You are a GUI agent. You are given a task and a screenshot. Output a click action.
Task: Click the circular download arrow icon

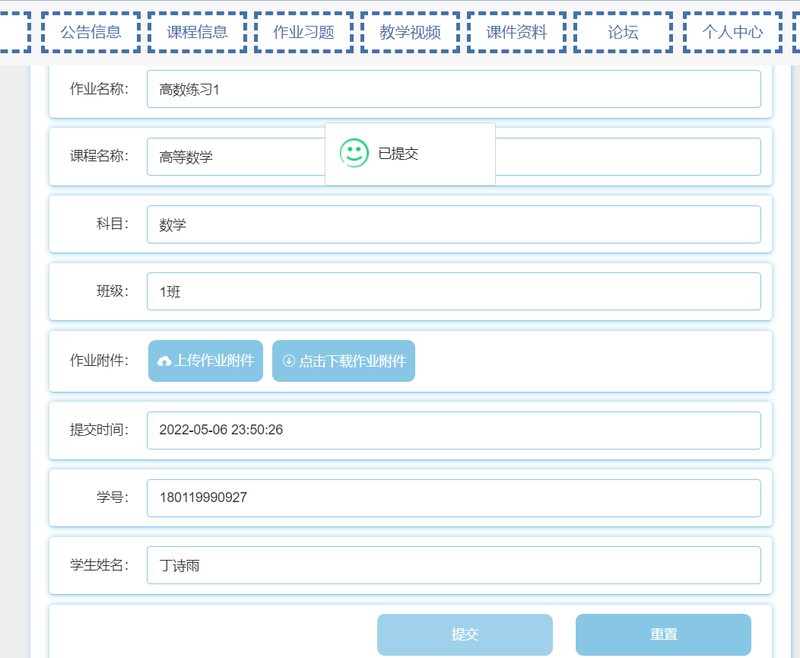click(x=289, y=361)
